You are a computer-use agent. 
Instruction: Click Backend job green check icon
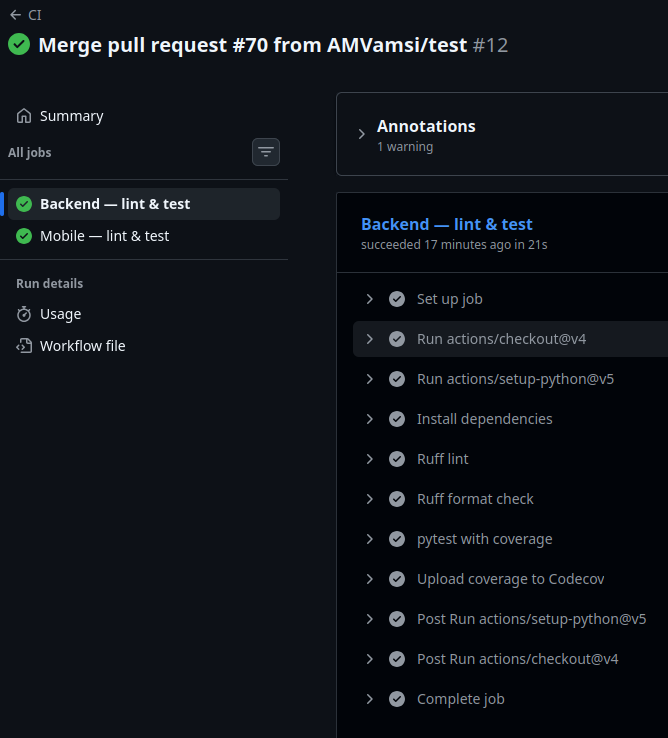pyautogui.click(x=24, y=204)
